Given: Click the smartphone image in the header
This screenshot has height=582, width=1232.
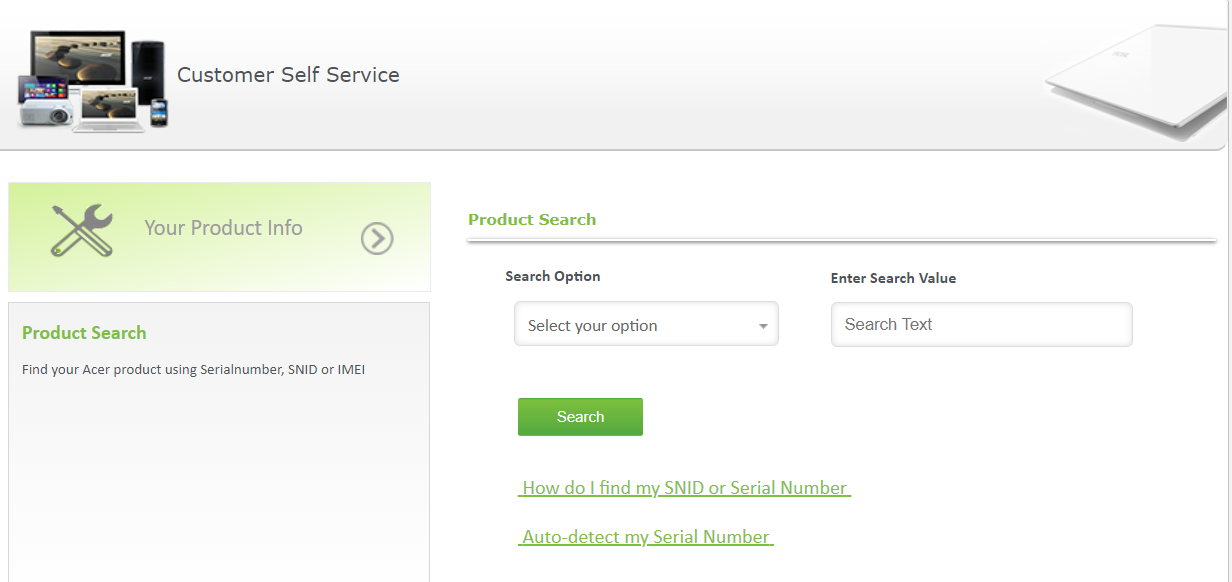Looking at the screenshot, I should click(159, 113).
